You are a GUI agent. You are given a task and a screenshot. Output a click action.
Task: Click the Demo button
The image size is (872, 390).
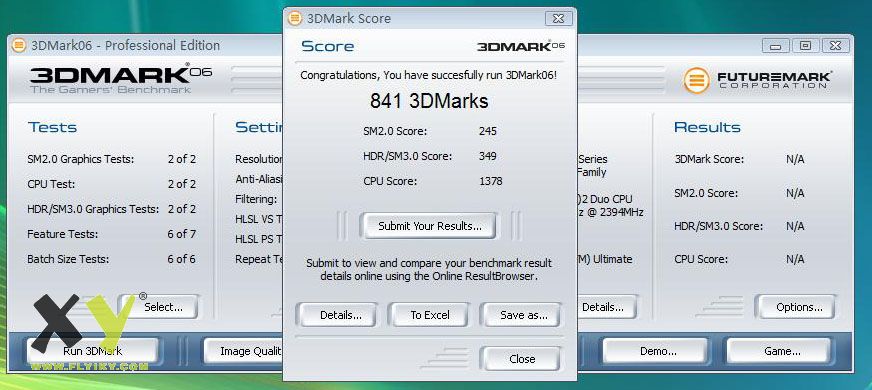pos(657,351)
